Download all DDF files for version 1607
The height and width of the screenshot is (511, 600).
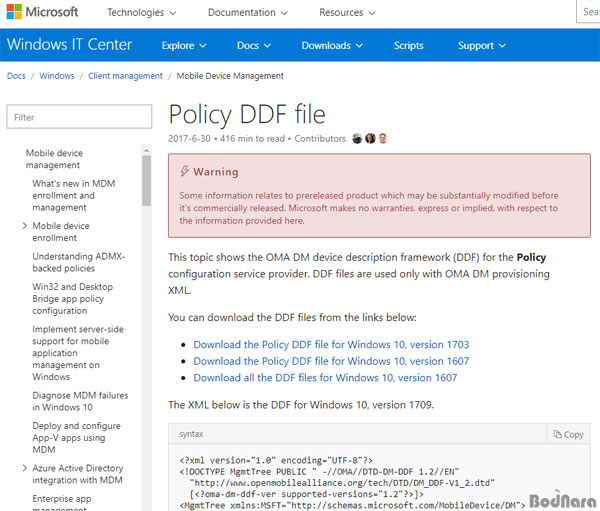[x=325, y=378]
